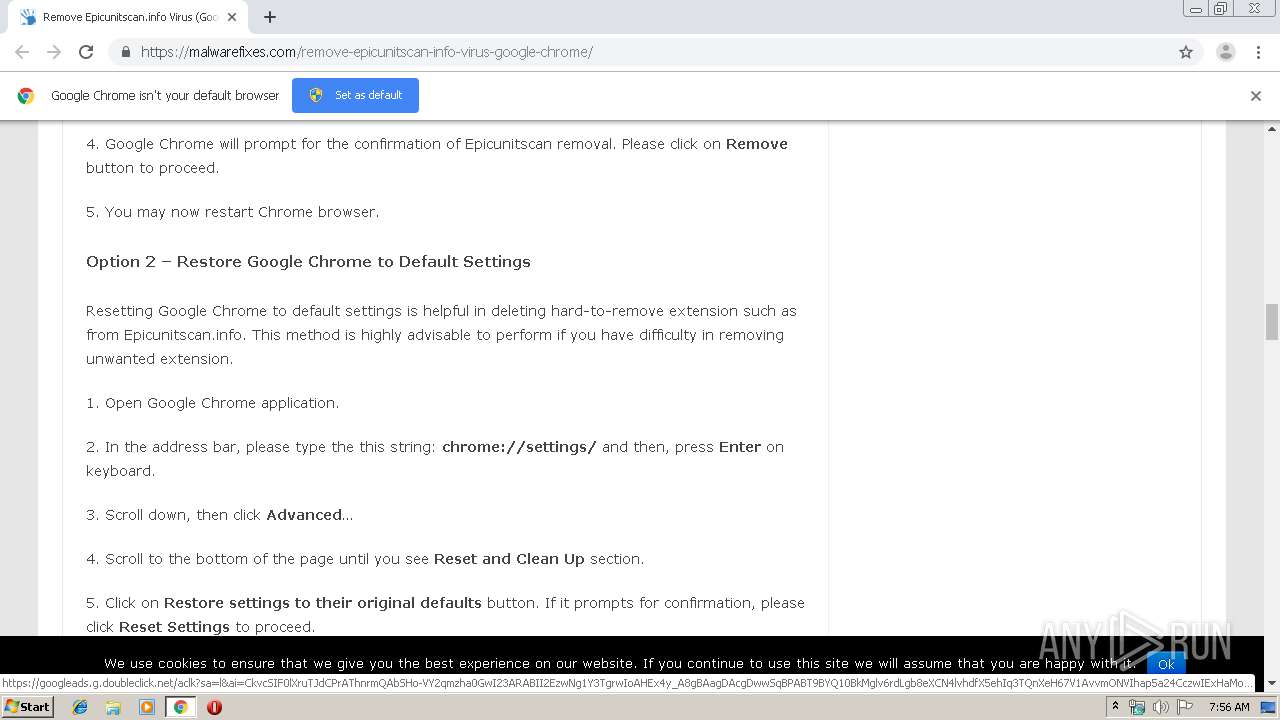Select the Remove Epicunitscan.info Virus tab
The width and height of the screenshot is (1280, 720).
tap(128, 17)
